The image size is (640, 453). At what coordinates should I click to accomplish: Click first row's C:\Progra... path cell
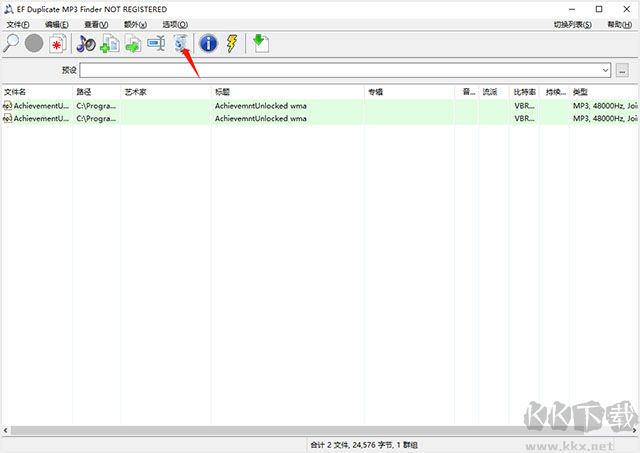pyautogui.click(x=96, y=106)
